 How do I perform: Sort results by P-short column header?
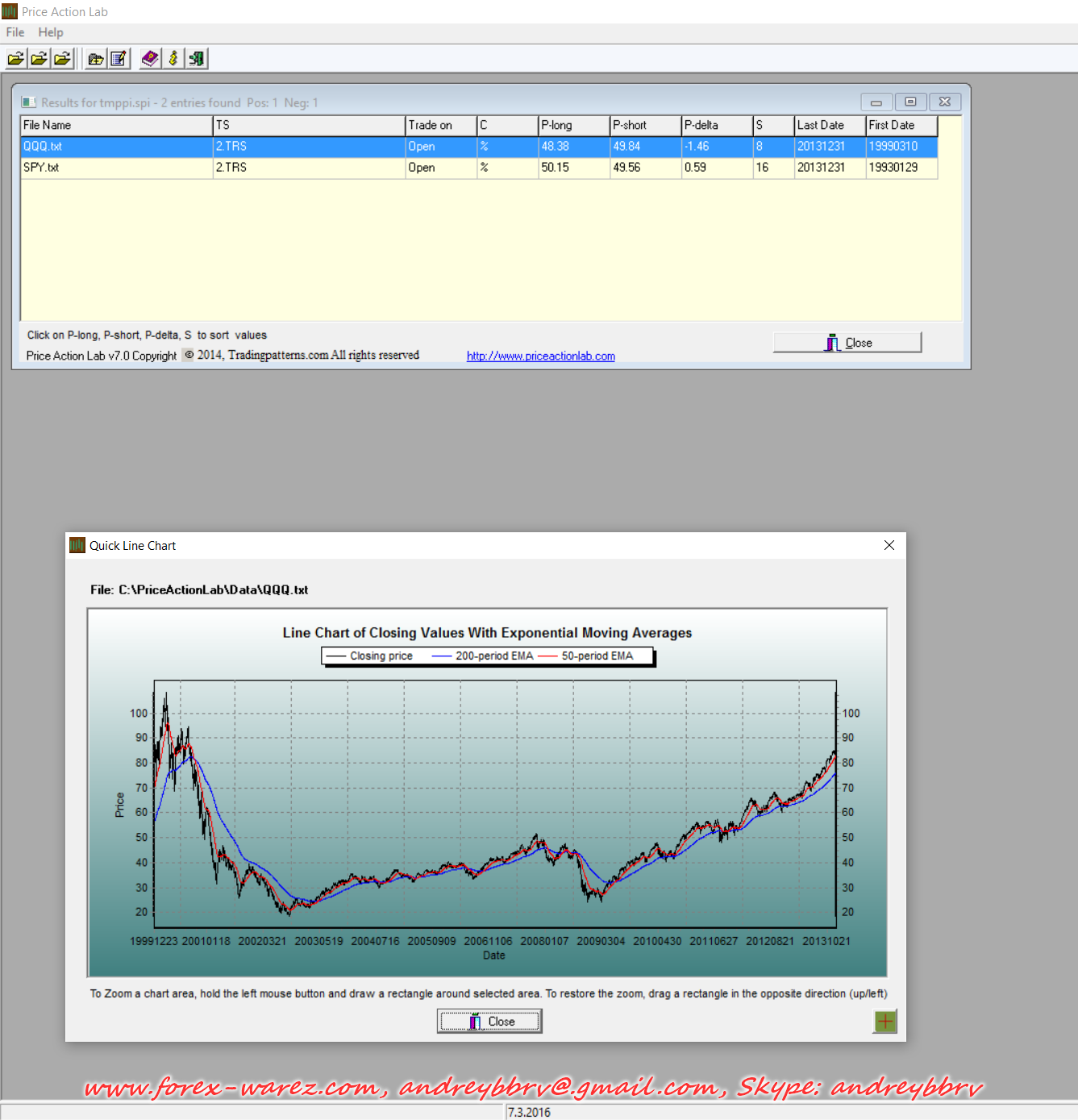[x=644, y=126]
